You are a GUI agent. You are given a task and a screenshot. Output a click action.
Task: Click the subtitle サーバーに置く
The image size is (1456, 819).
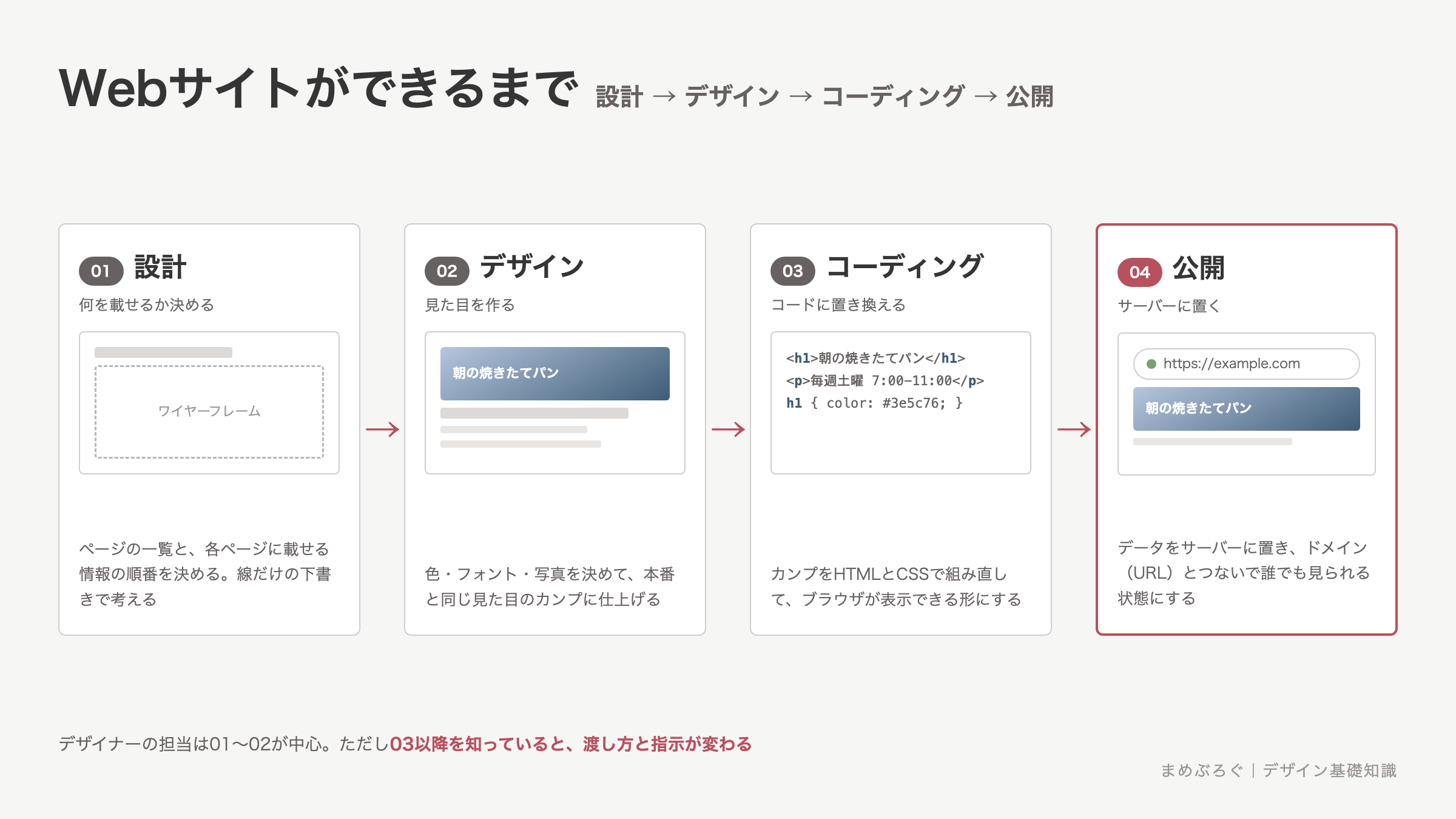point(1169,306)
